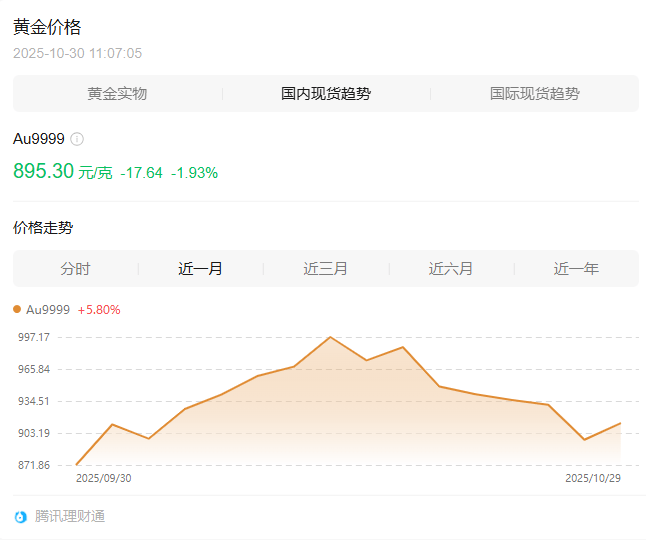Switch chart to 近三月 range
646x540 pixels.
(x=326, y=269)
